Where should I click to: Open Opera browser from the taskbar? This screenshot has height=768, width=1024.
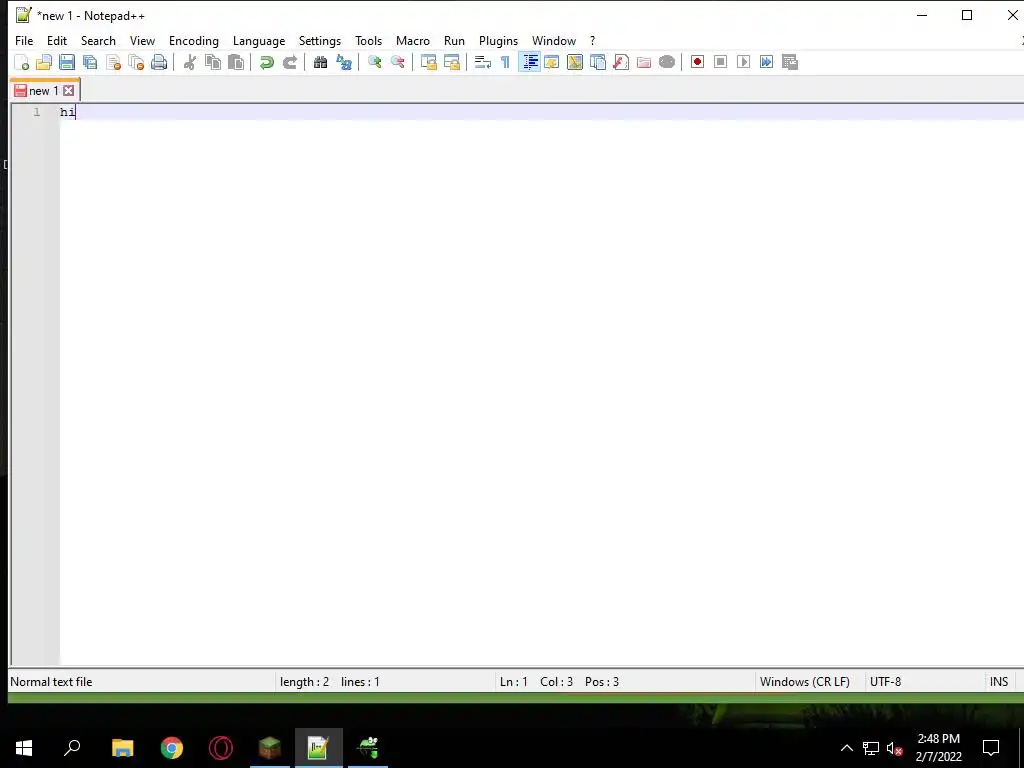click(x=221, y=748)
